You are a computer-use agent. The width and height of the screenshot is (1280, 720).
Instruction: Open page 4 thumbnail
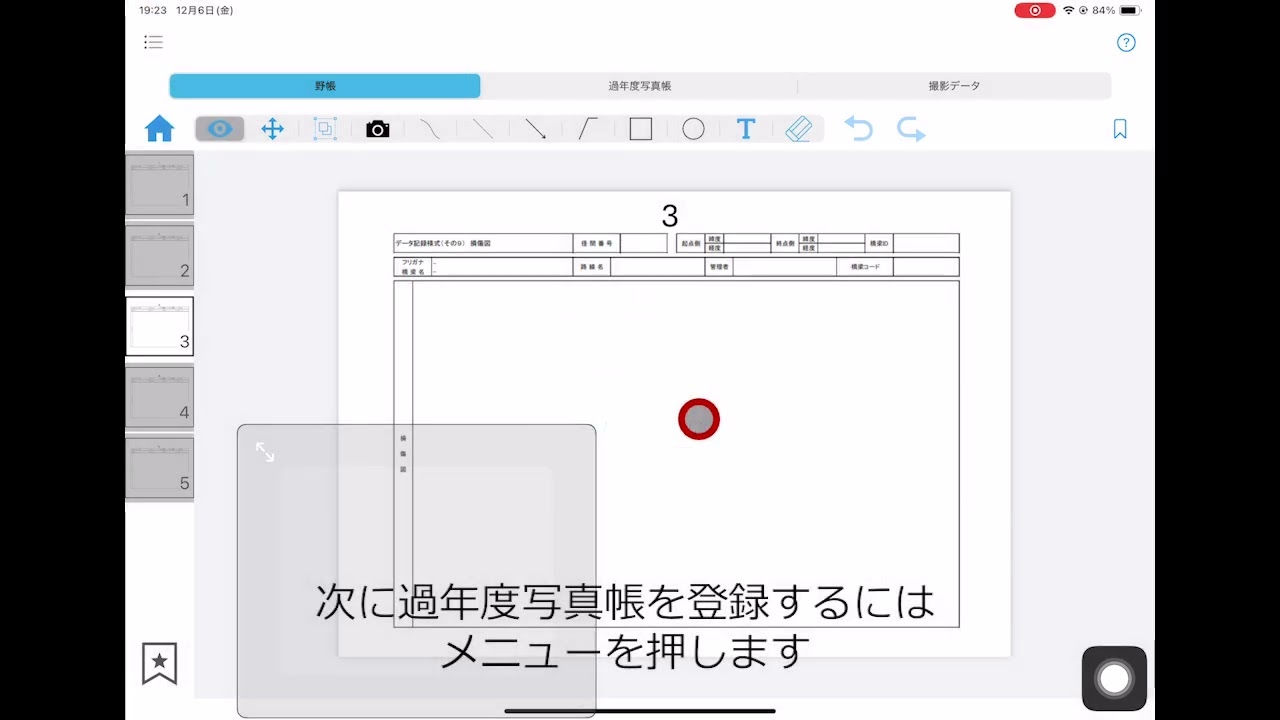pos(159,397)
